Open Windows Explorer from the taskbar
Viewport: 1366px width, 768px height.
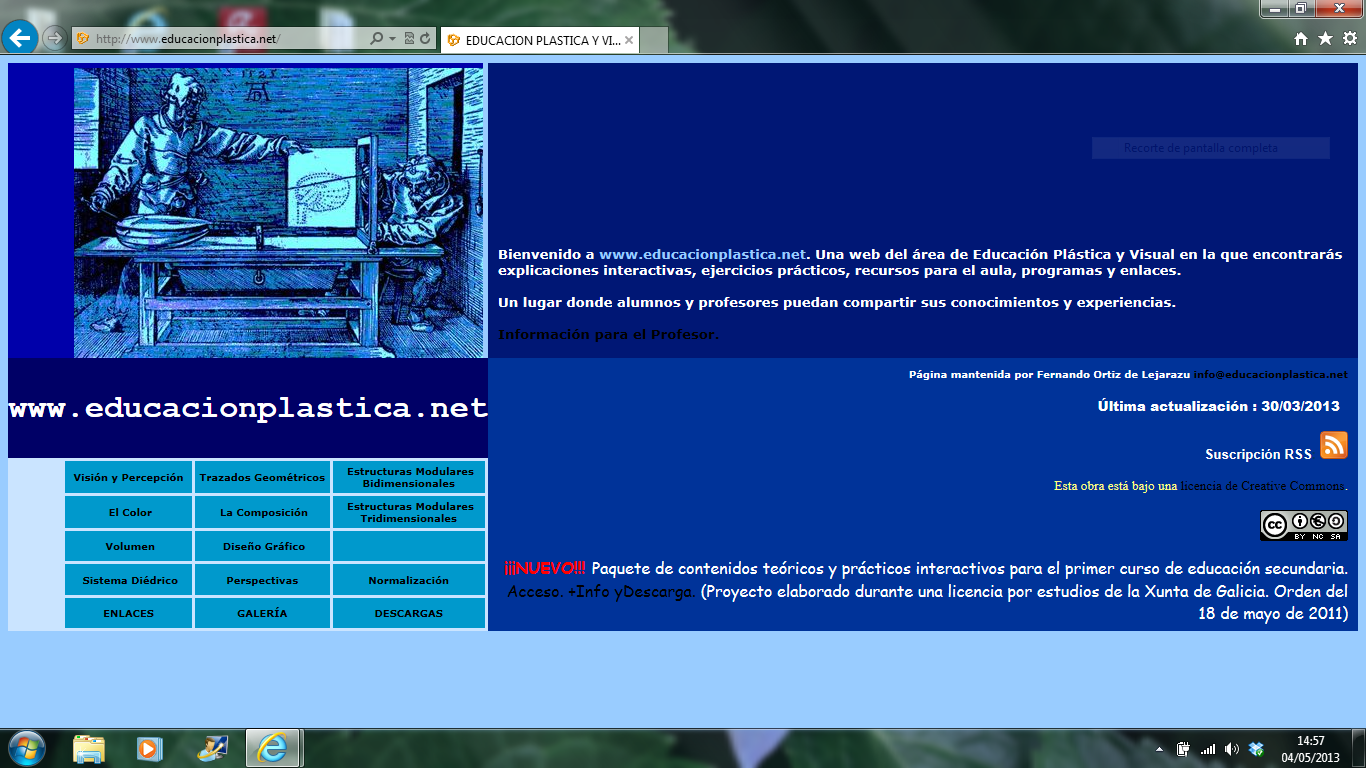pos(89,748)
